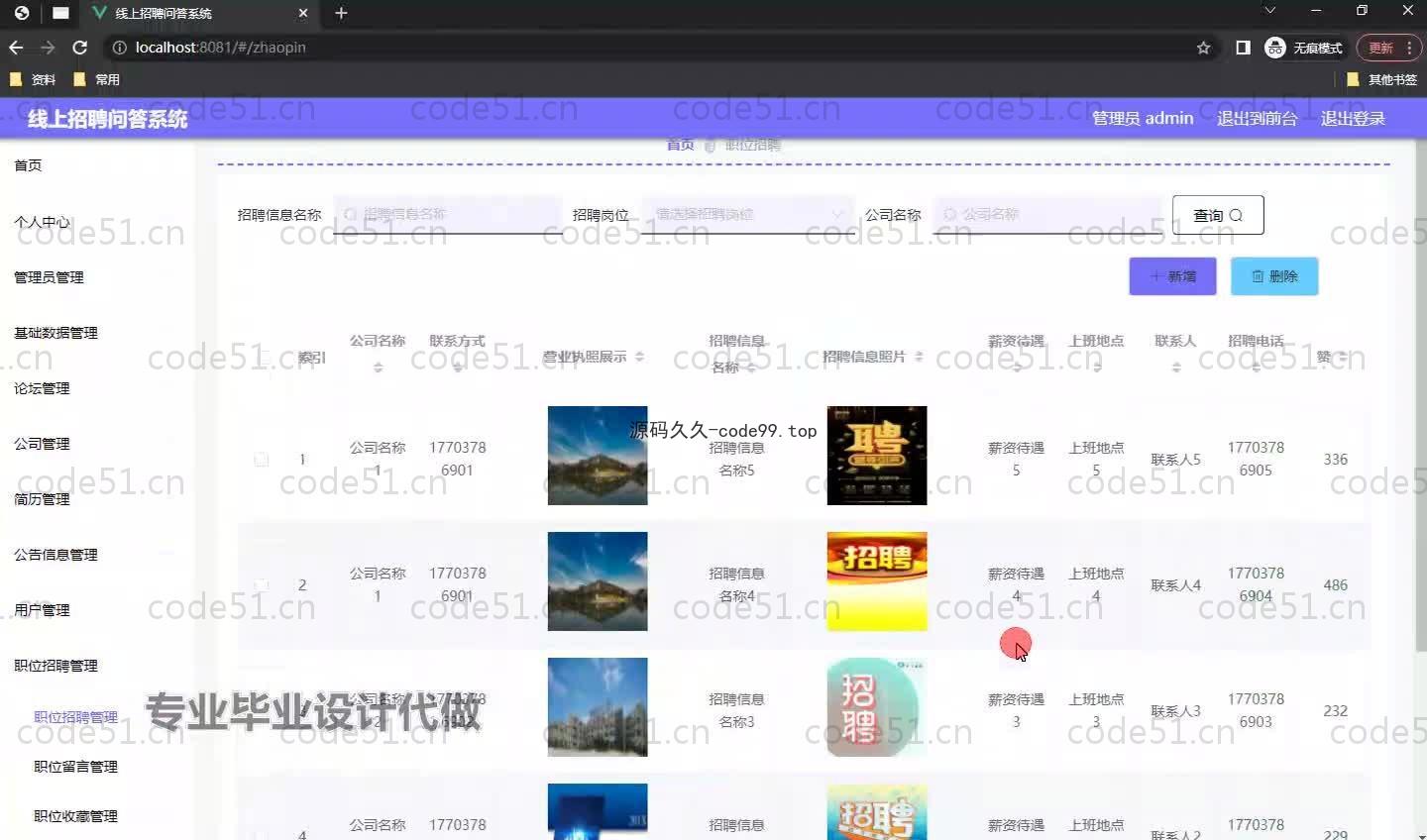The image size is (1427, 840).
Task: Go to 首页 in the sidebar
Action: 28,165
